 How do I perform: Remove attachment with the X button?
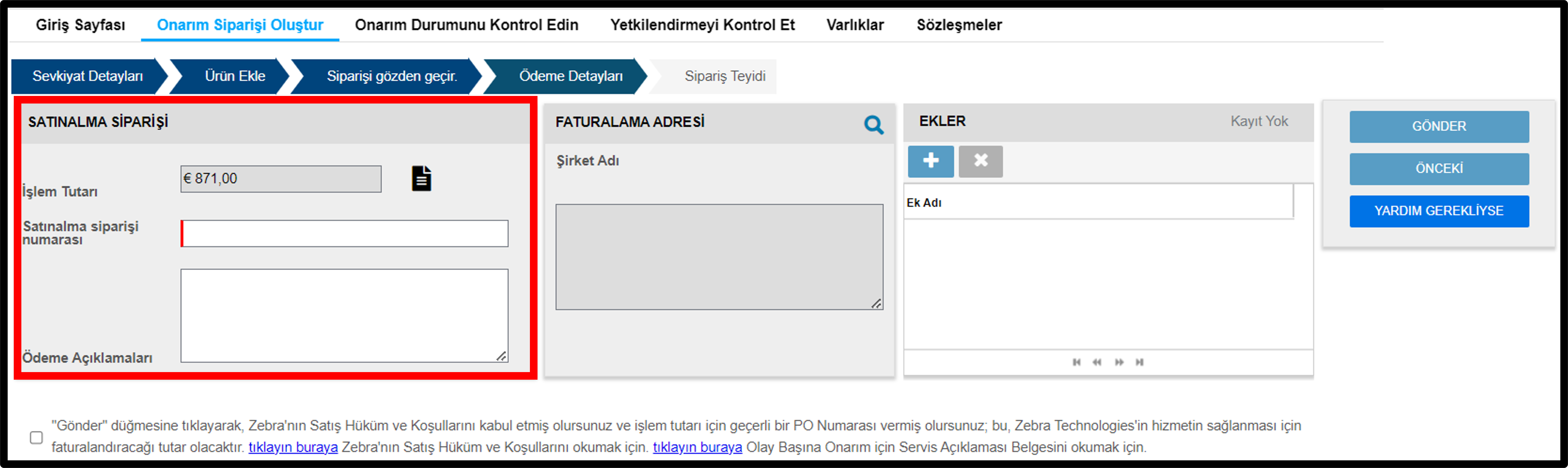click(980, 161)
